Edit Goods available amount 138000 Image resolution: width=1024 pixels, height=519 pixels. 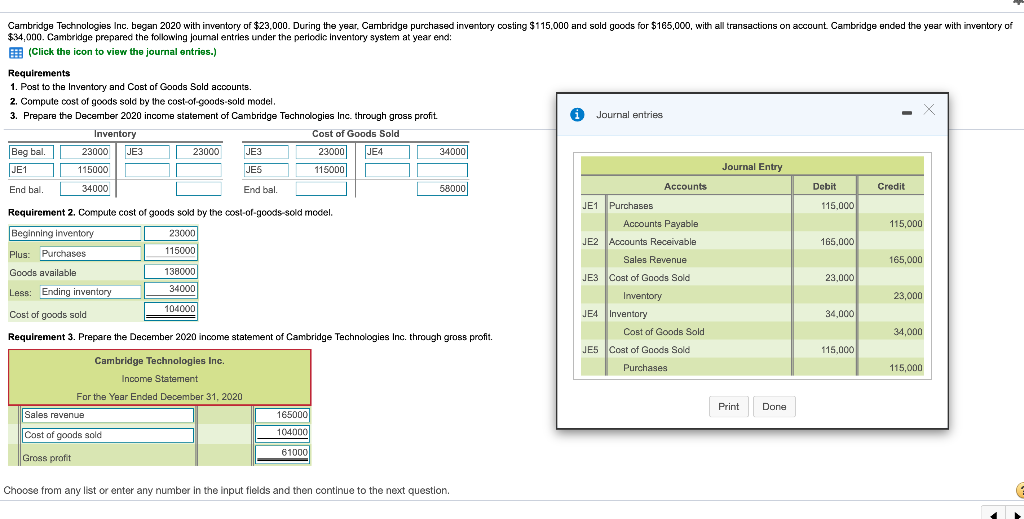170,272
